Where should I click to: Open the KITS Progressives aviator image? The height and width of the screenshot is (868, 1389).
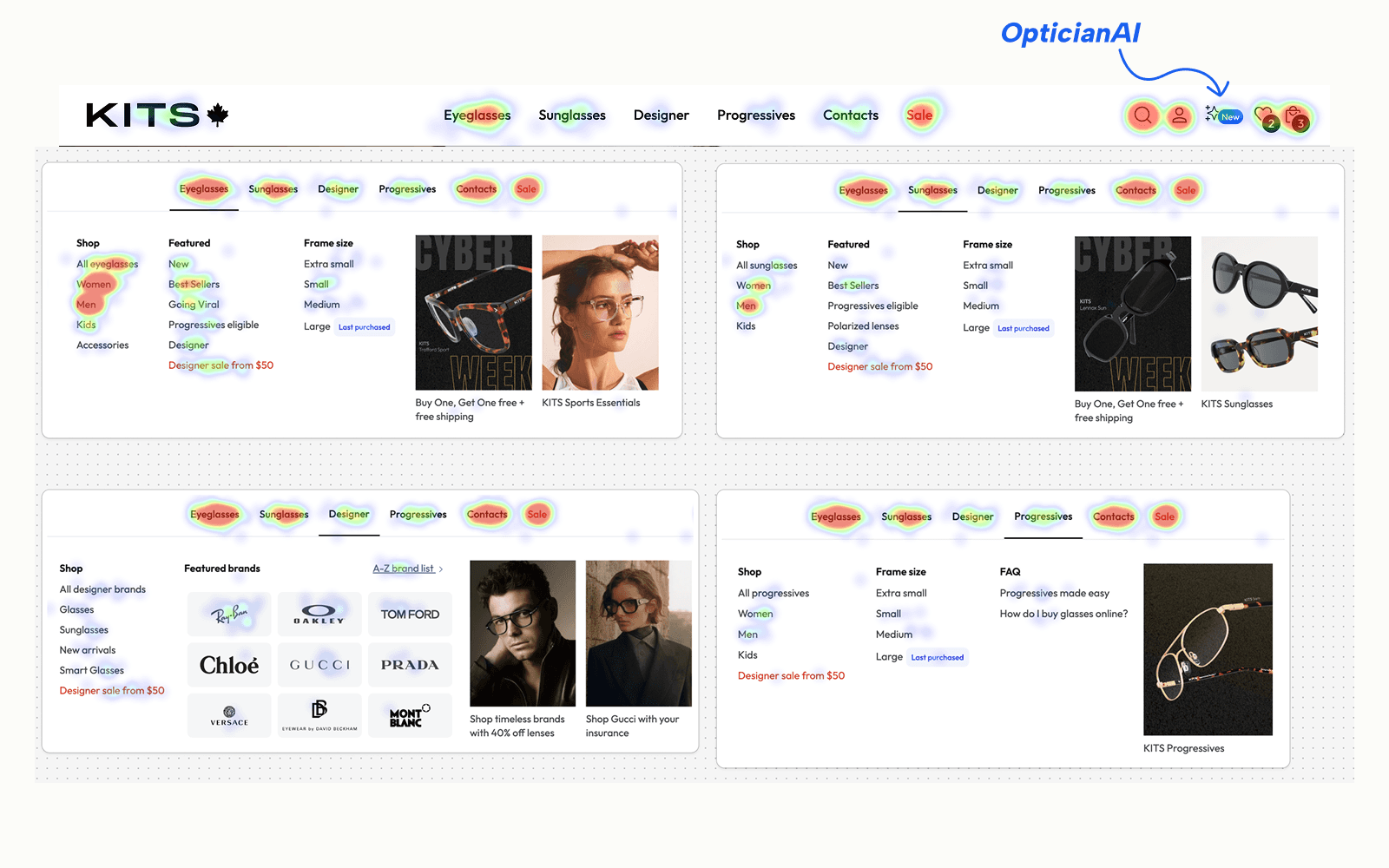[1208, 649]
